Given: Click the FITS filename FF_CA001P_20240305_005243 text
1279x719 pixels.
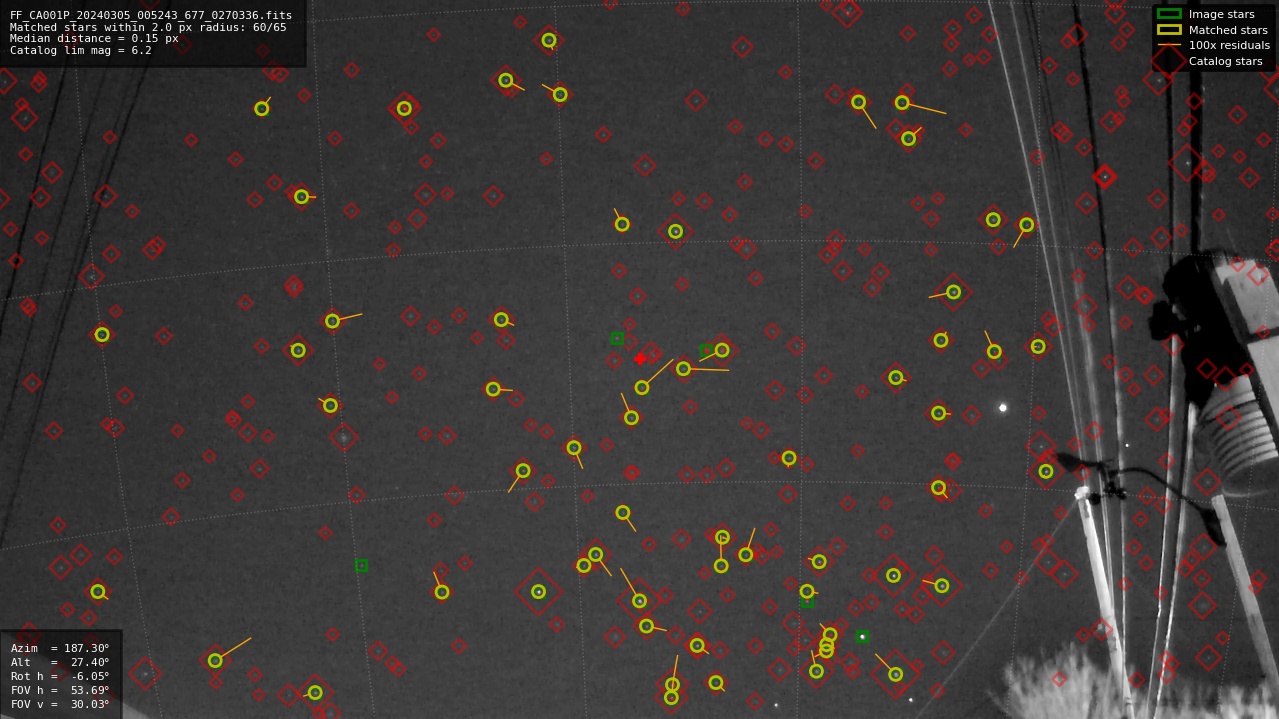Looking at the screenshot, I should [151, 15].
